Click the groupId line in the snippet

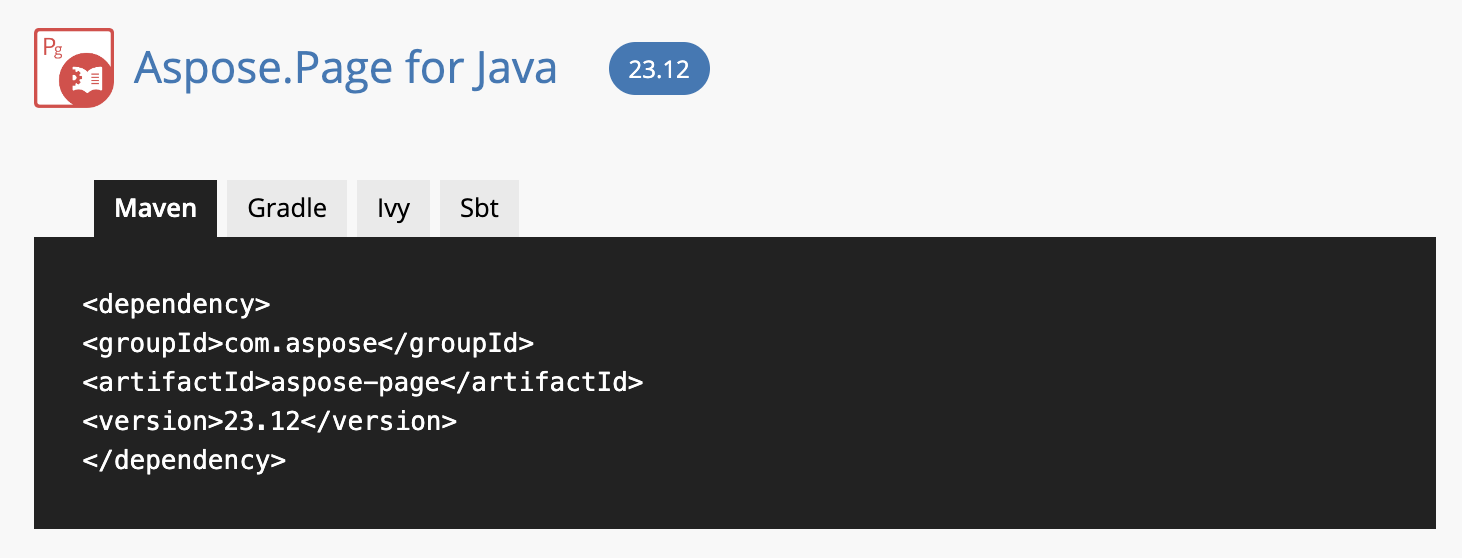pos(308,343)
